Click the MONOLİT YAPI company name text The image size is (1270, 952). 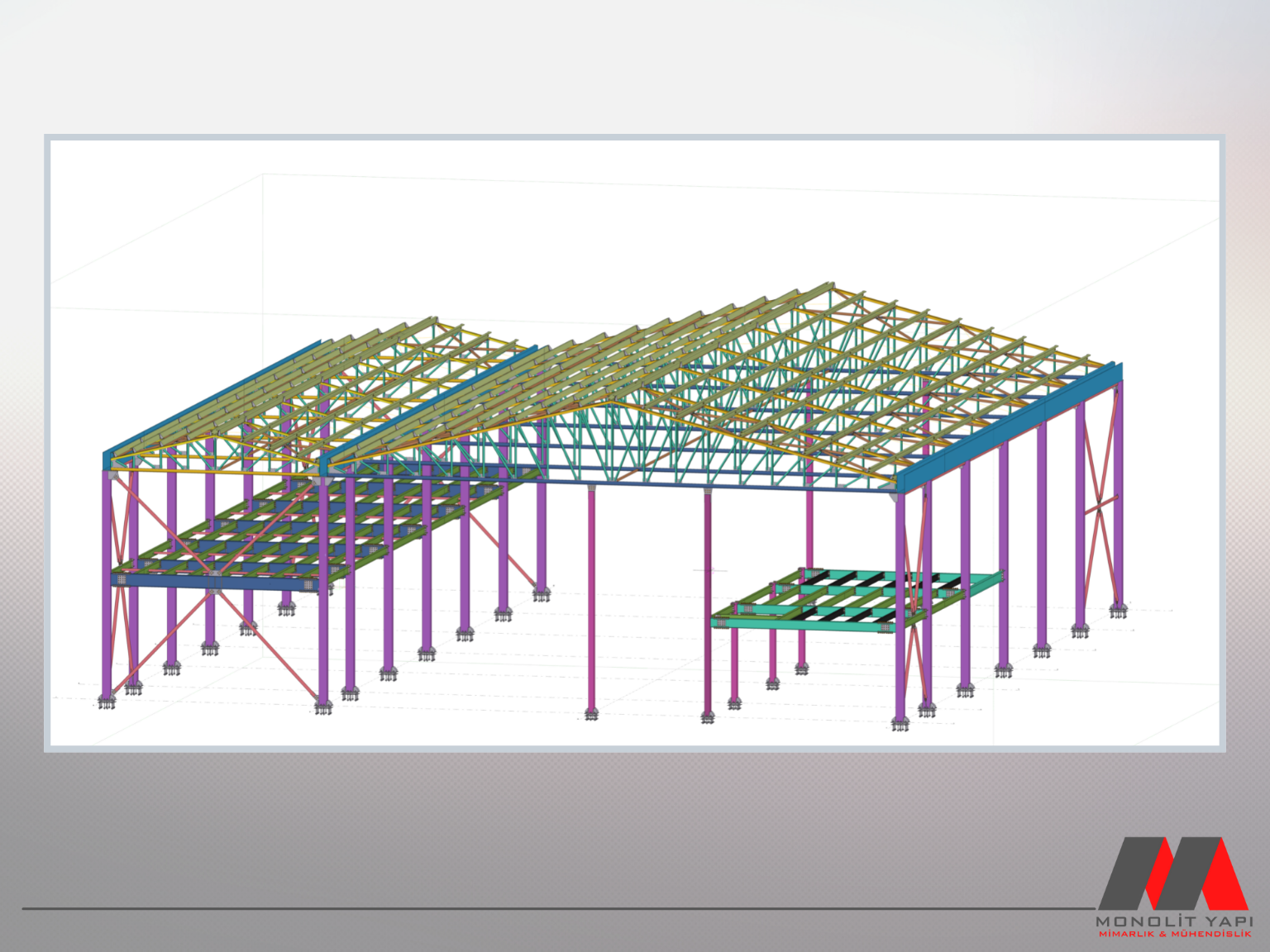coord(1173,921)
